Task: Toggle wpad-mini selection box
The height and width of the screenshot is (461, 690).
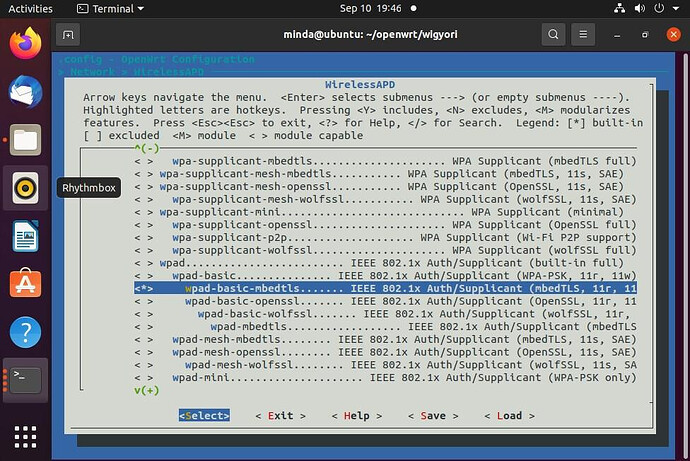Action: pyautogui.click(x=144, y=378)
